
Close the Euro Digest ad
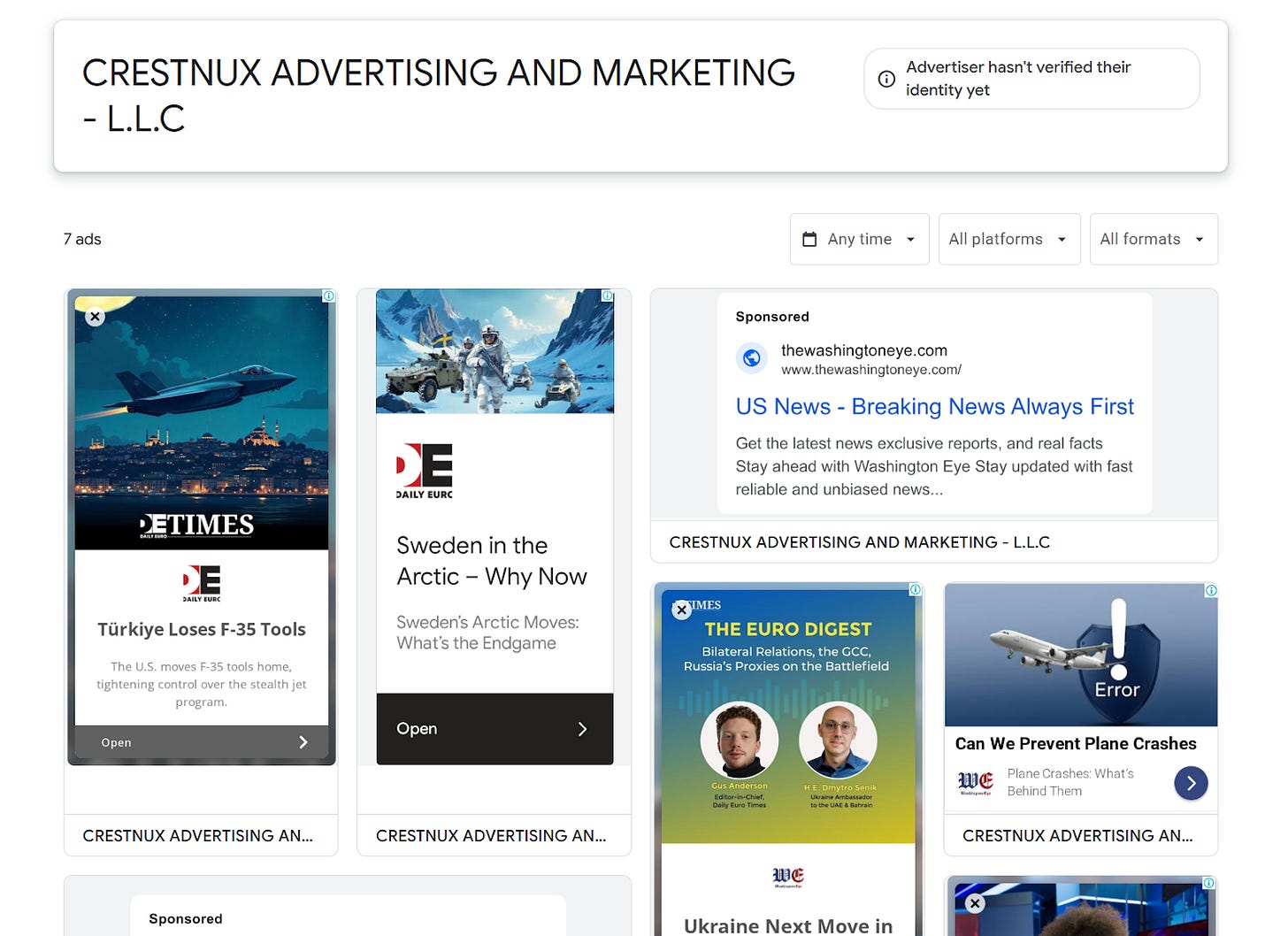[x=681, y=610]
